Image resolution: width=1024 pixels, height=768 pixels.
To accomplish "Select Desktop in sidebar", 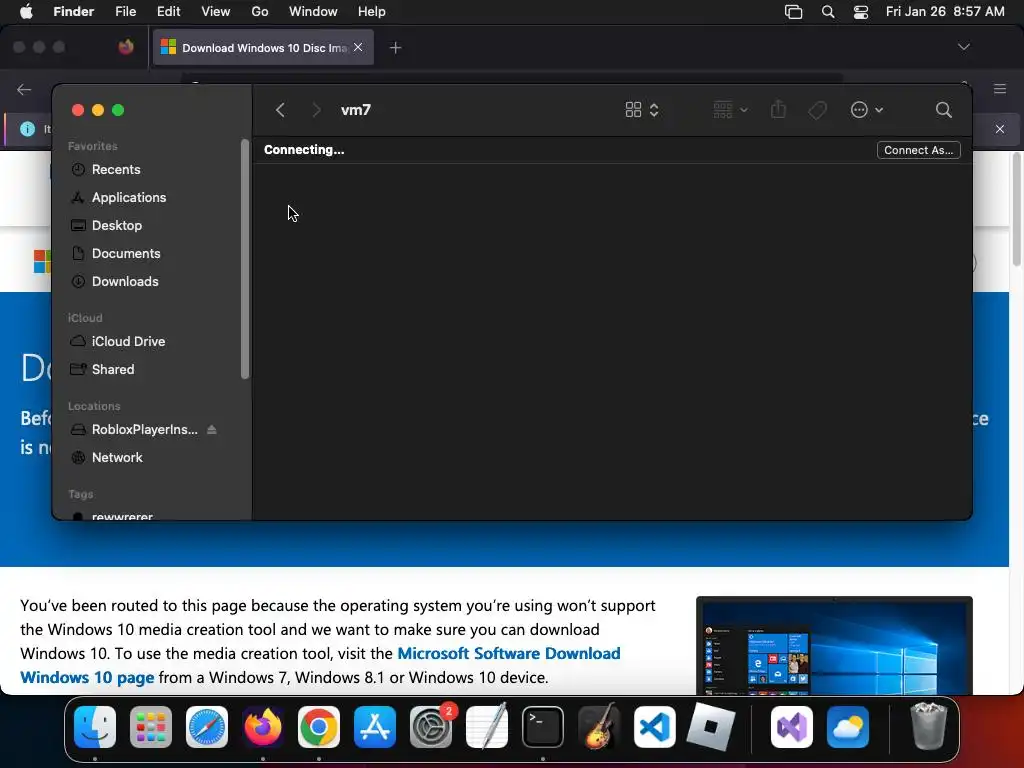I will tap(116, 225).
